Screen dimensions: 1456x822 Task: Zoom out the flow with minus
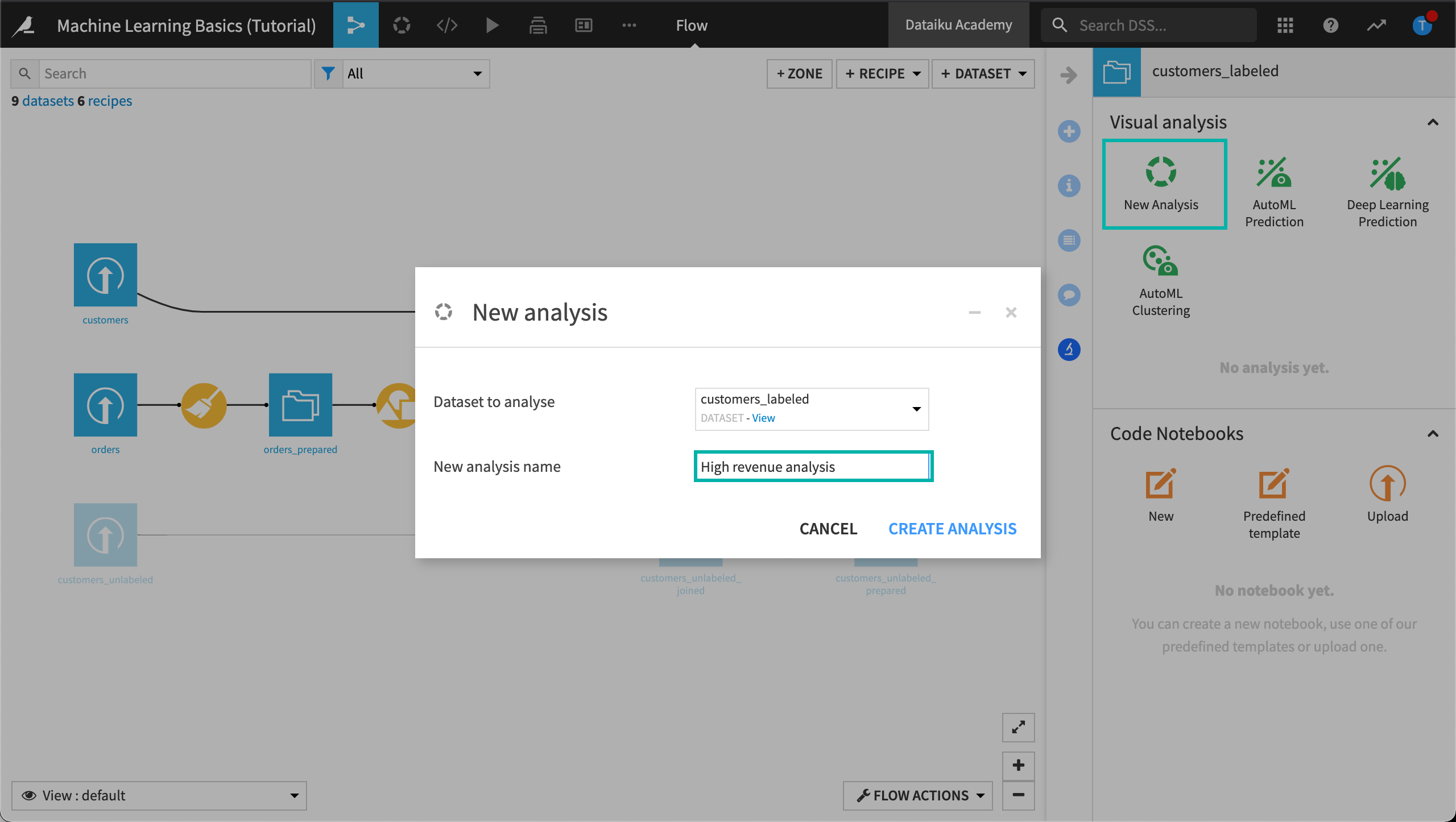coord(1018,795)
